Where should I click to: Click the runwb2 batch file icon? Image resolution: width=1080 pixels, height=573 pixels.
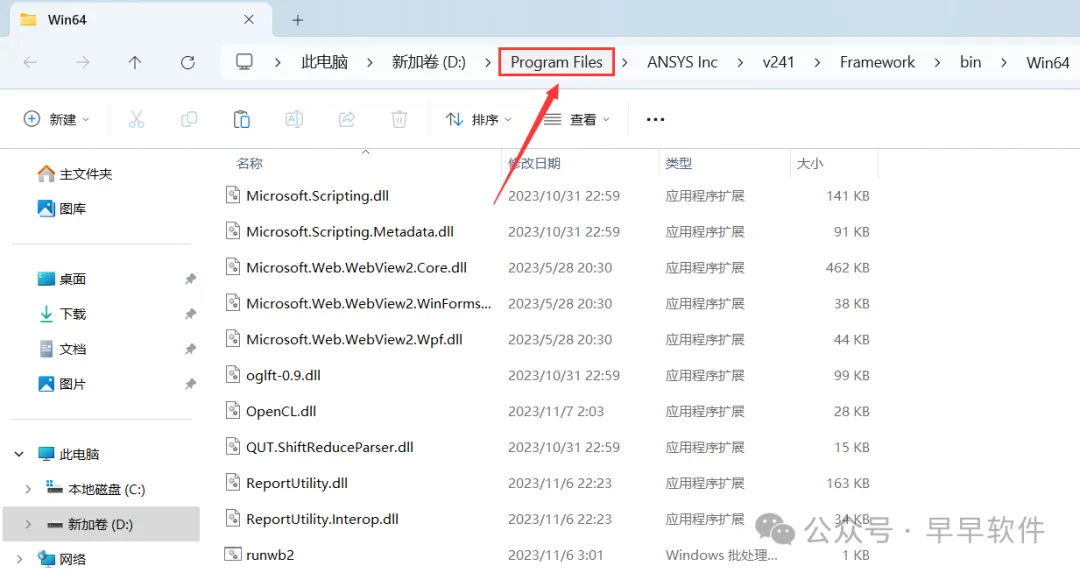pyautogui.click(x=233, y=554)
